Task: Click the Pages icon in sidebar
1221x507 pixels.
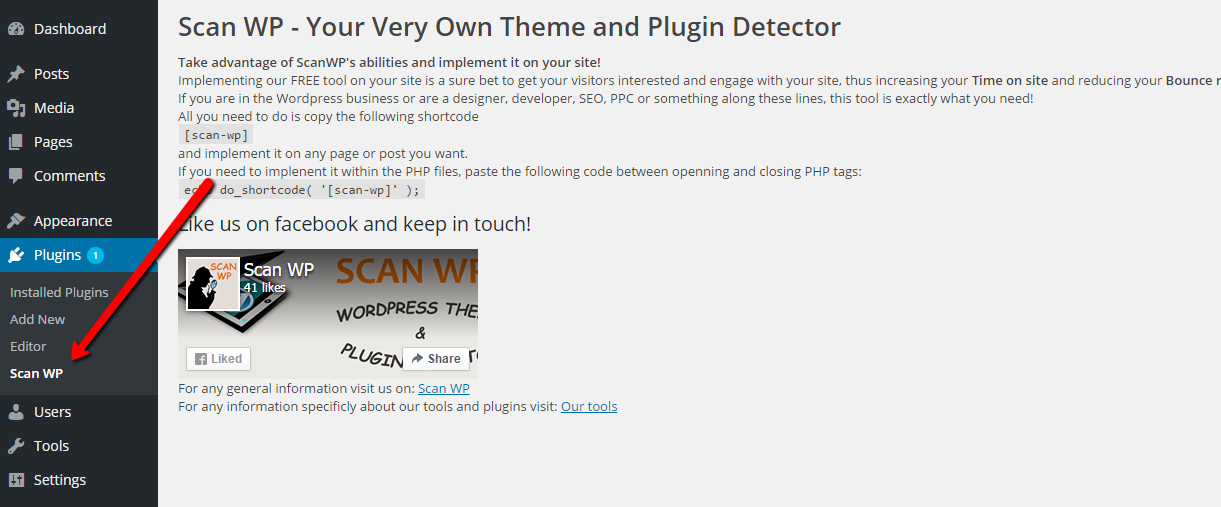Action: 16,142
